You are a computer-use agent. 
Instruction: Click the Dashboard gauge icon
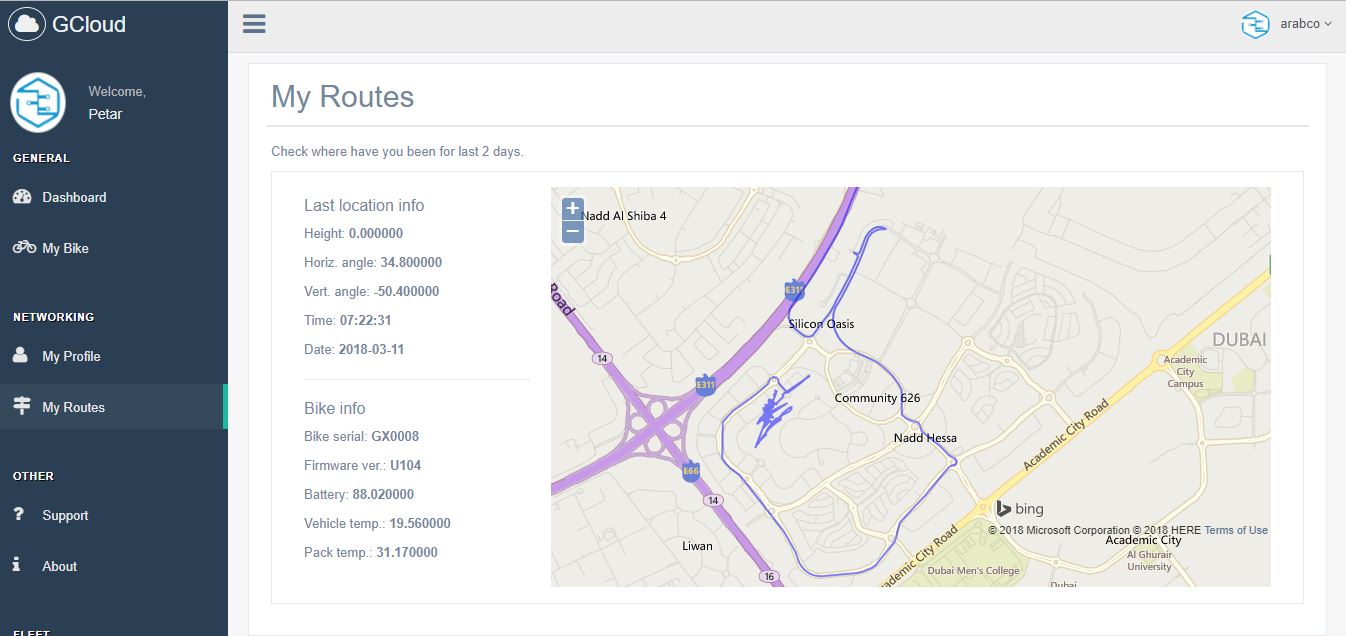coord(22,197)
